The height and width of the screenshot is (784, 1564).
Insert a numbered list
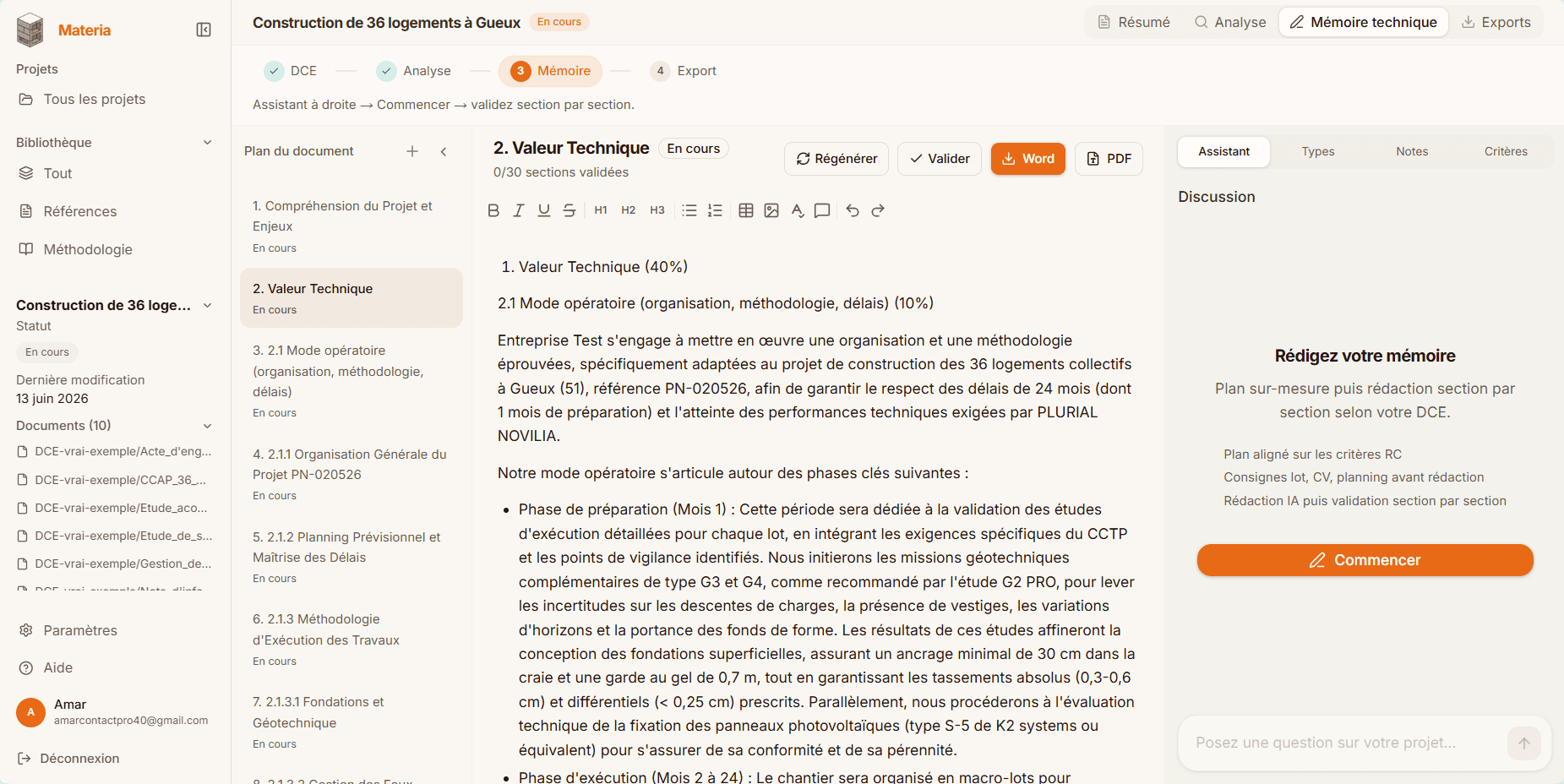[x=715, y=210]
